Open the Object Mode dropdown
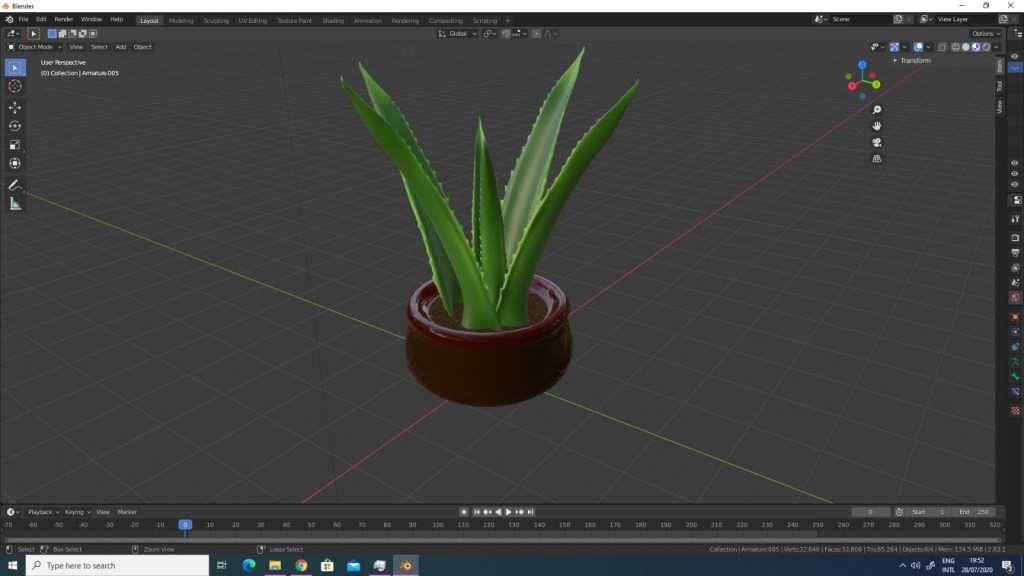Screen dimensions: 1024x576 pyautogui.click(x=35, y=47)
